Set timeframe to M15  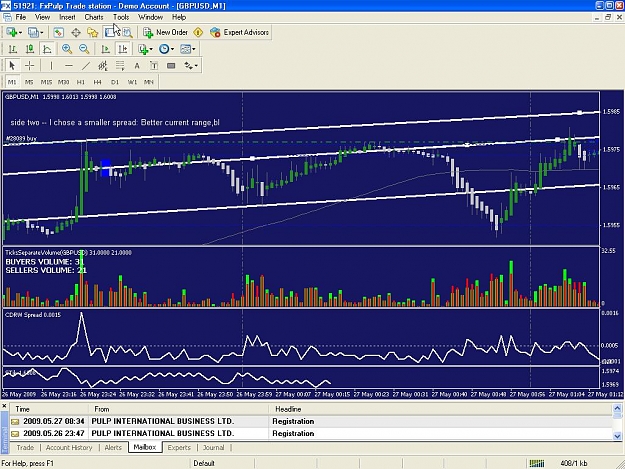[x=46, y=82]
